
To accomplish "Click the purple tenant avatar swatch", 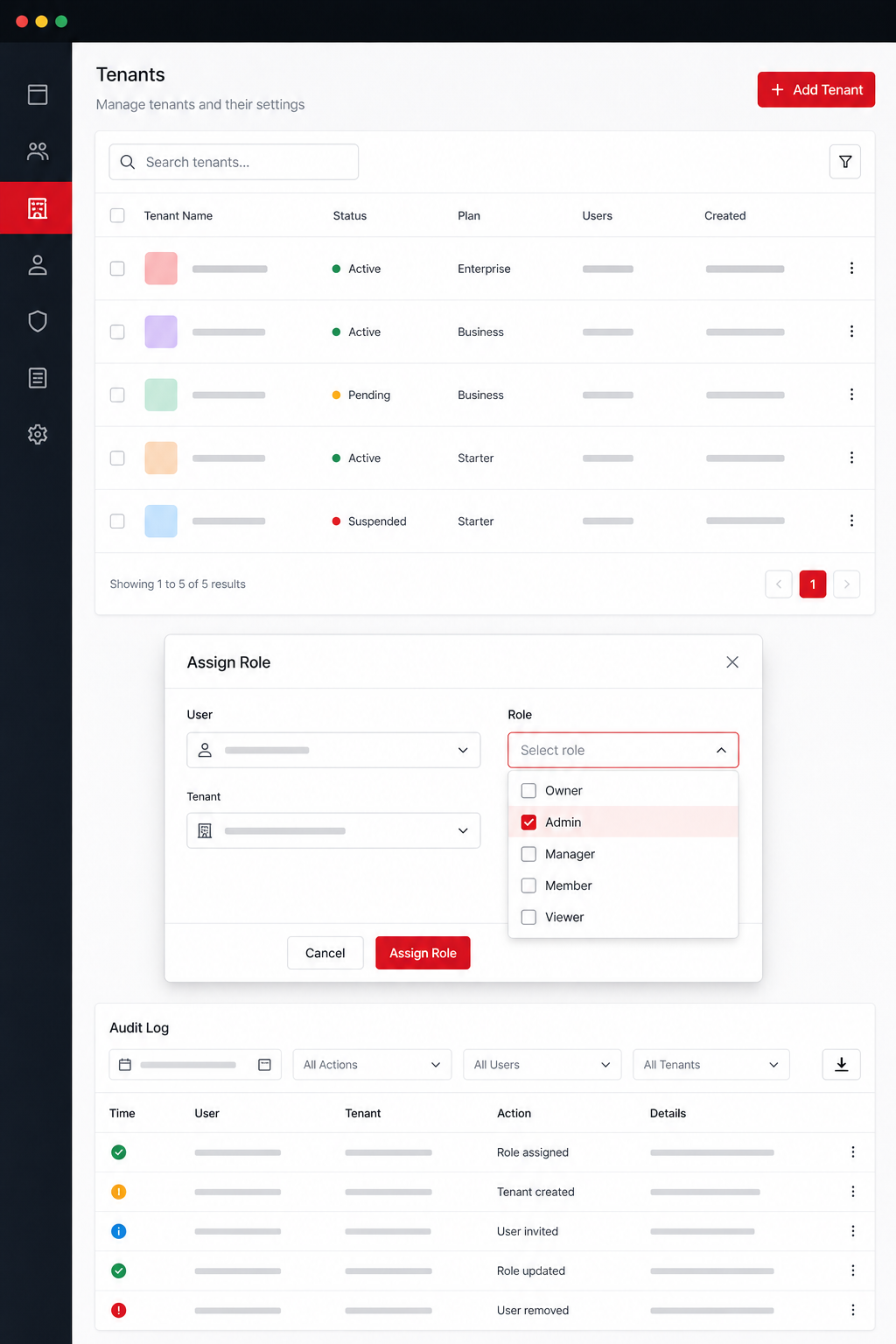I will 161,332.
